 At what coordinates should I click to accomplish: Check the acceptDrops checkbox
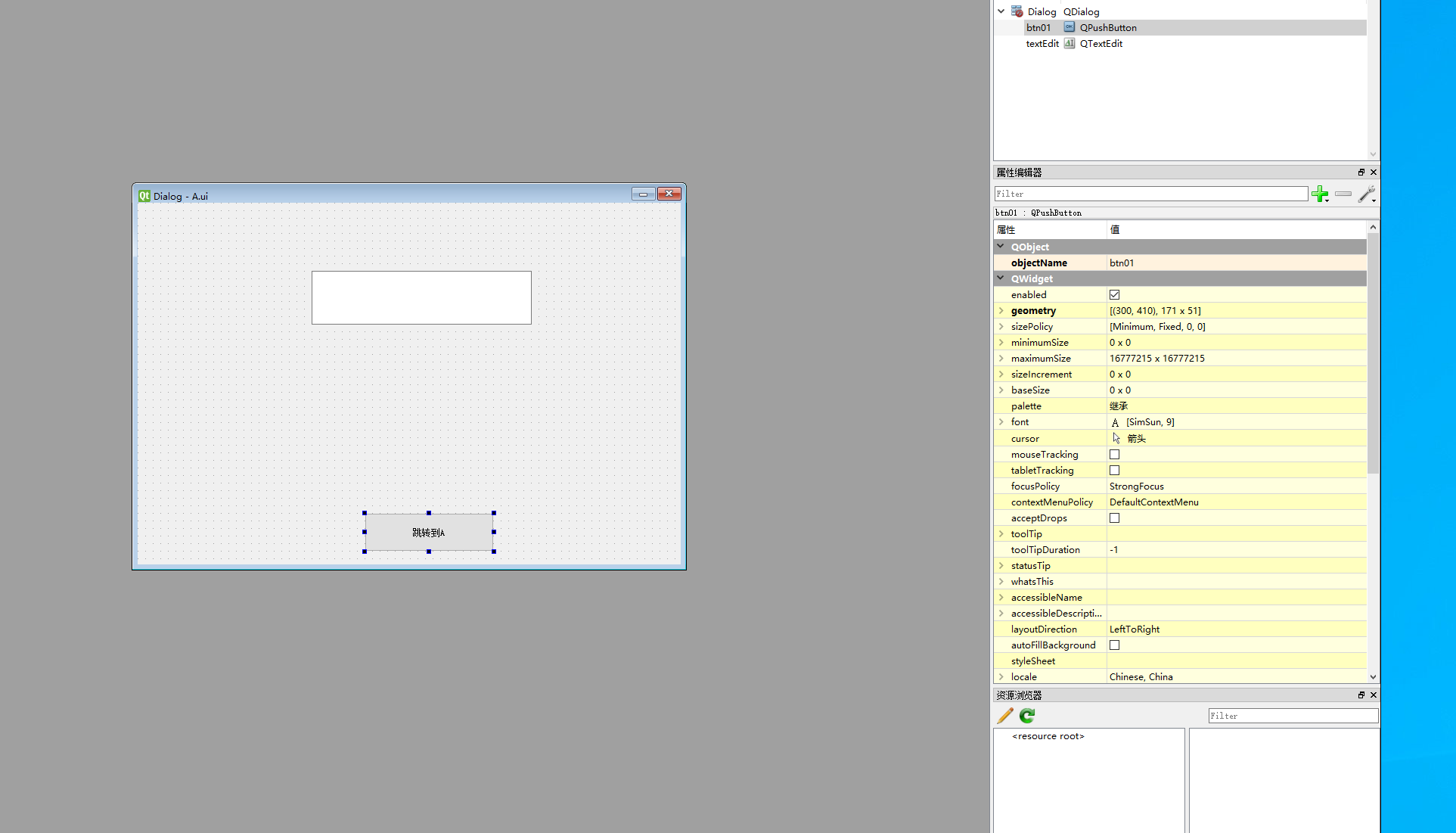click(x=1114, y=518)
